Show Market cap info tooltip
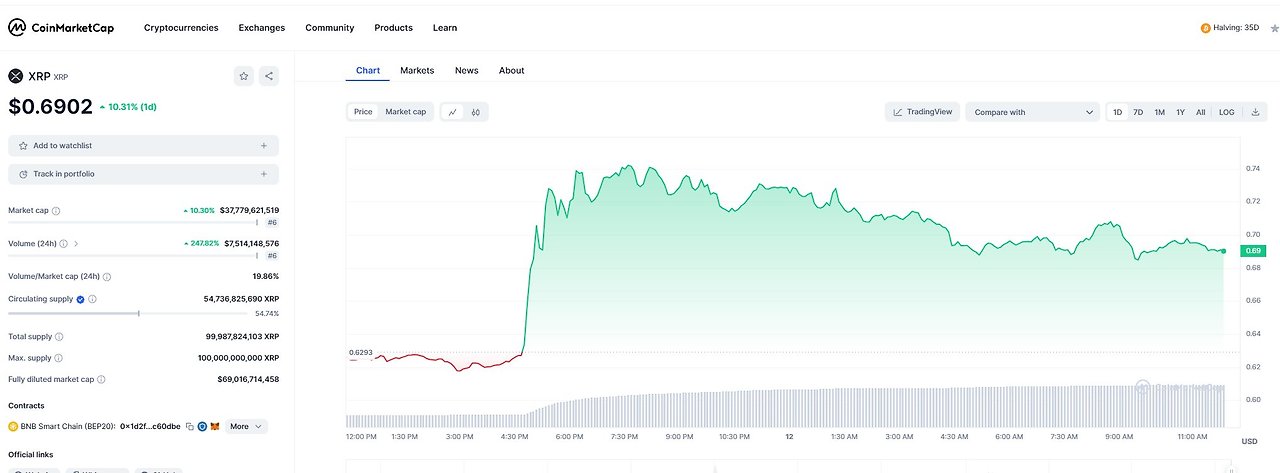The height and width of the screenshot is (473, 1280). pos(56,211)
